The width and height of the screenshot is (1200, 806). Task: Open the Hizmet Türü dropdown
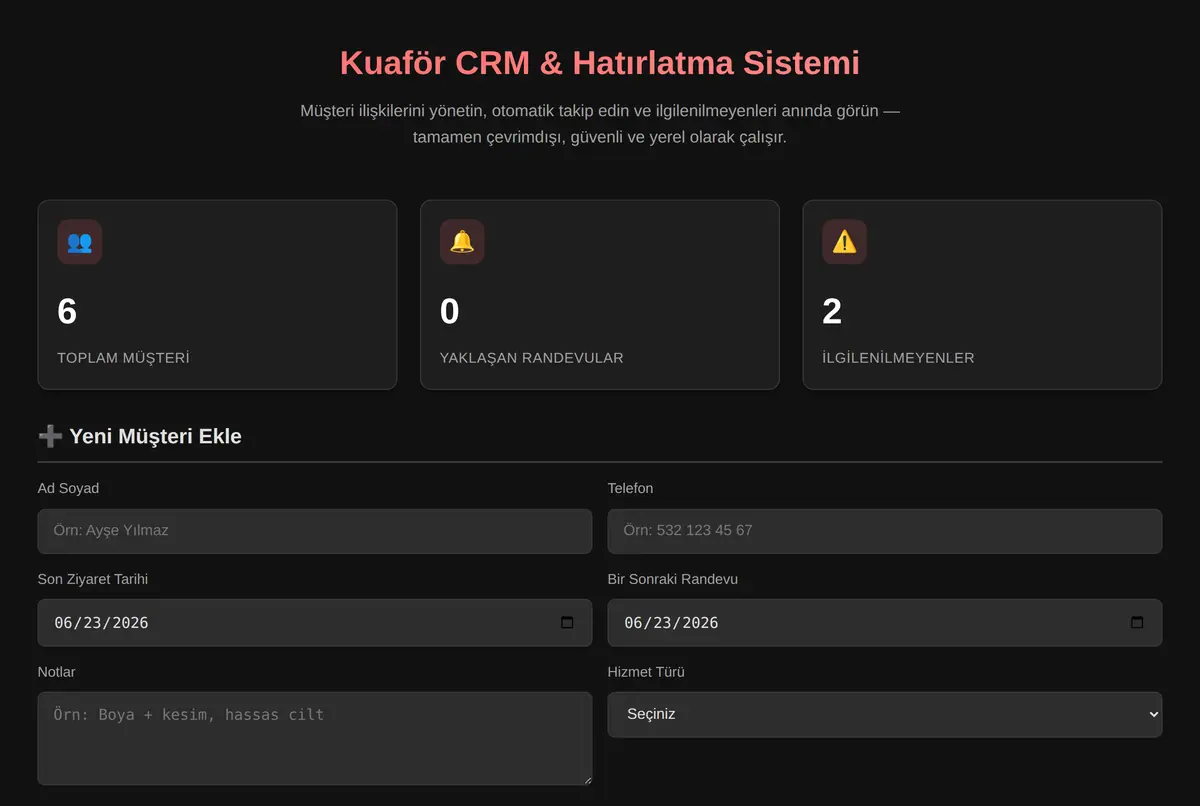[x=885, y=714]
